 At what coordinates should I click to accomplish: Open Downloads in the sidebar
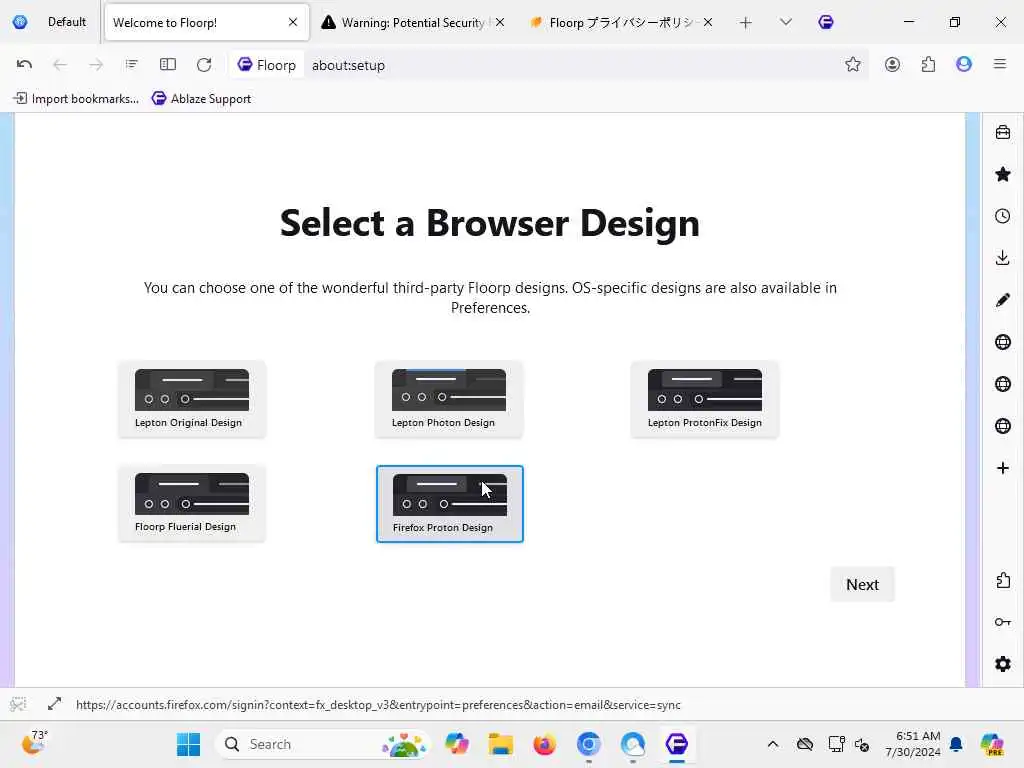tap(1002, 257)
